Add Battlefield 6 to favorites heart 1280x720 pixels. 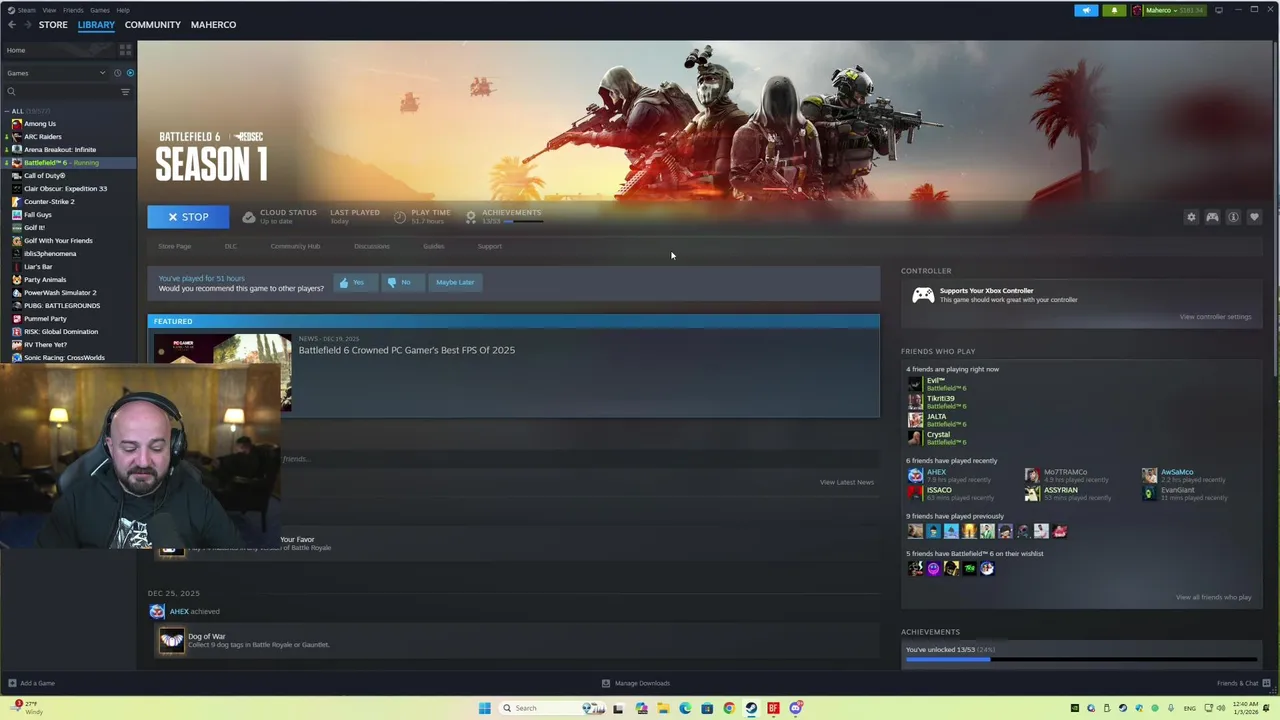point(1254,217)
